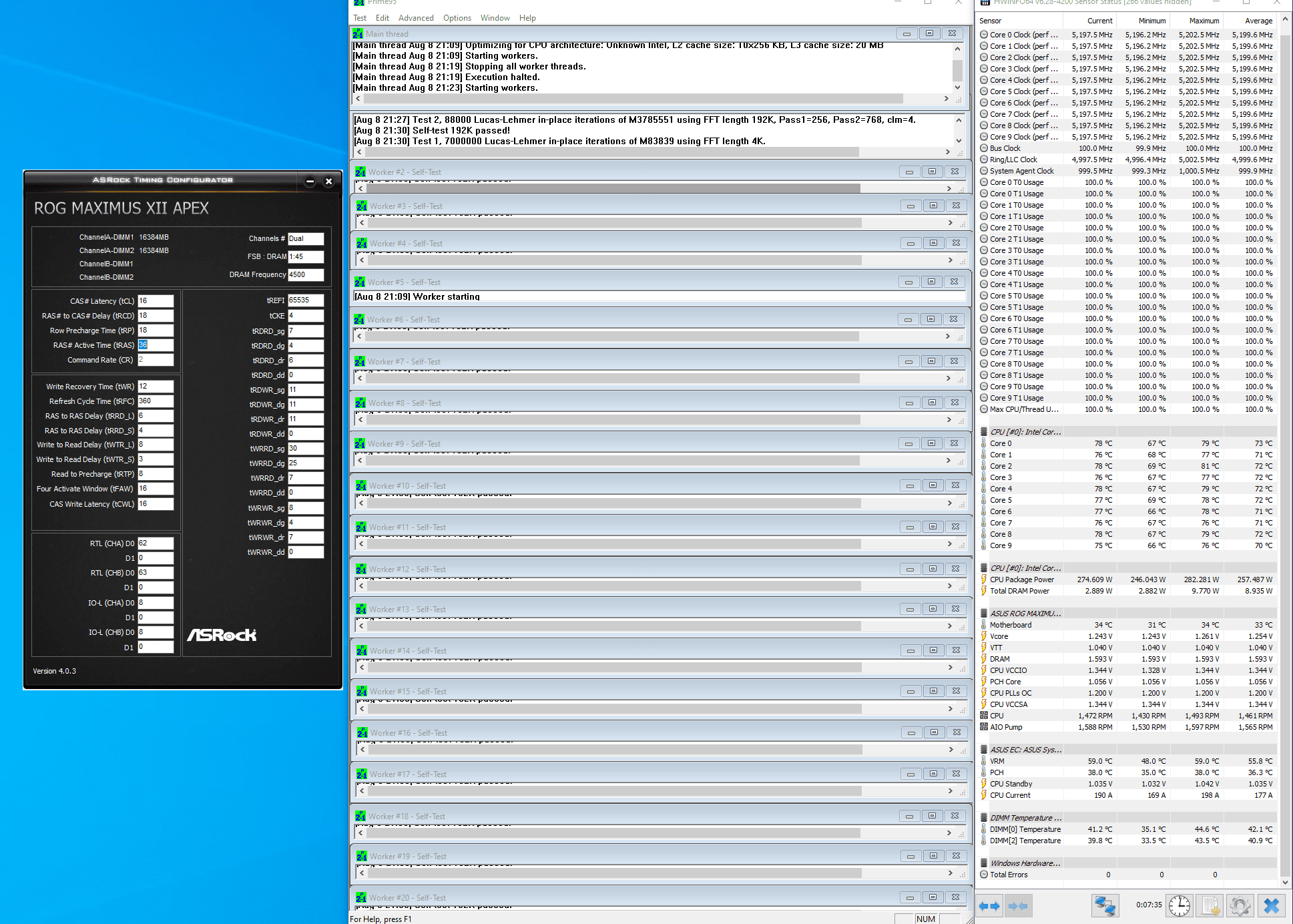Click Prime95 icon of Main thread window
The image size is (1293, 924).
coord(358,34)
